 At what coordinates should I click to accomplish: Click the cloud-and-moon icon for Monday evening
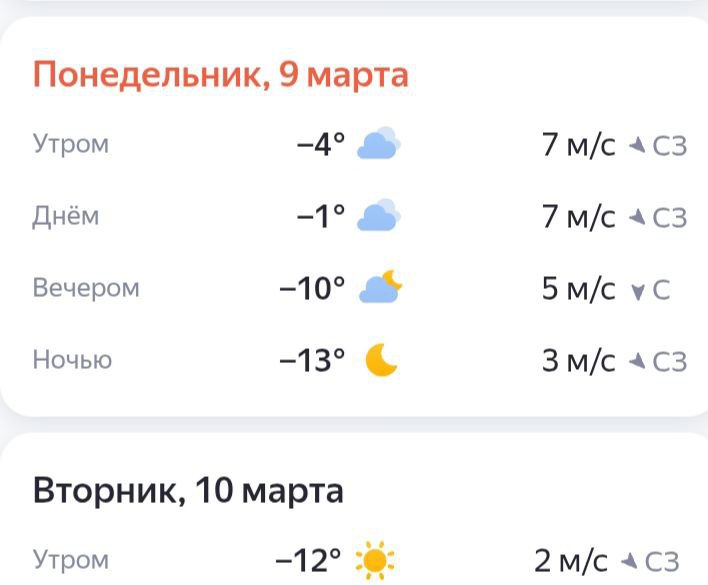coord(380,288)
